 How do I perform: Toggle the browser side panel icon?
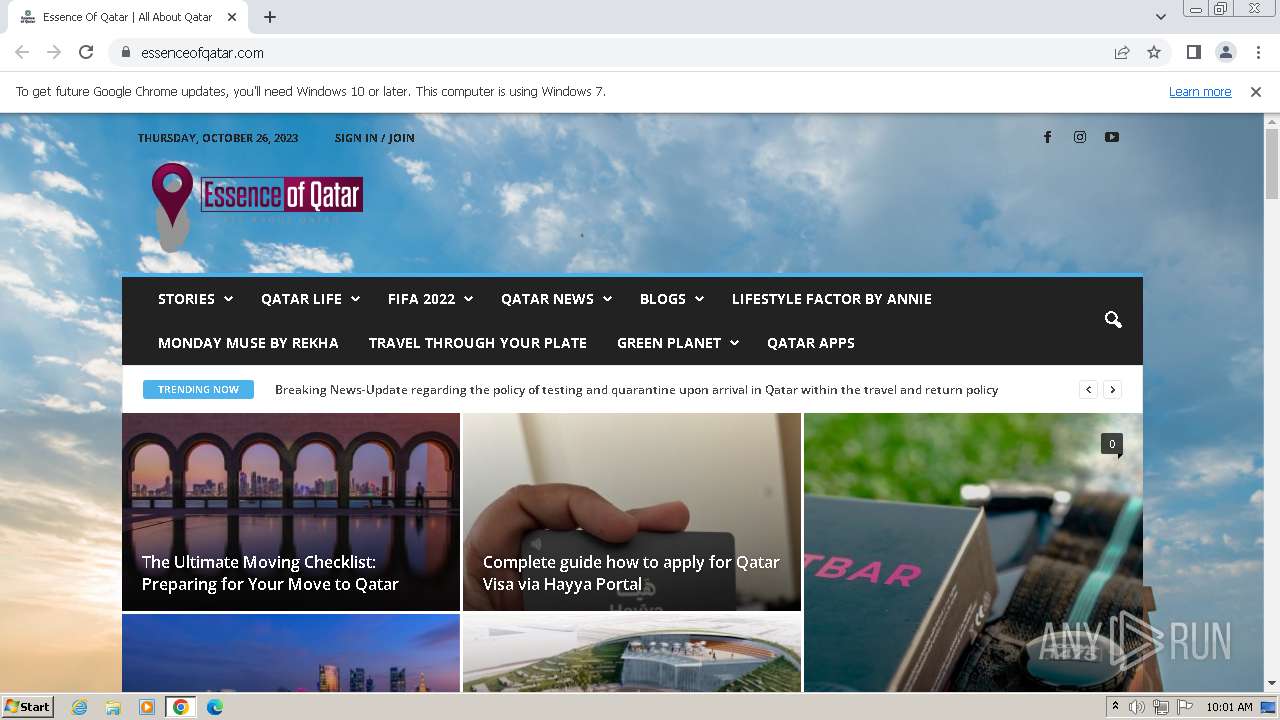pyautogui.click(x=1193, y=52)
